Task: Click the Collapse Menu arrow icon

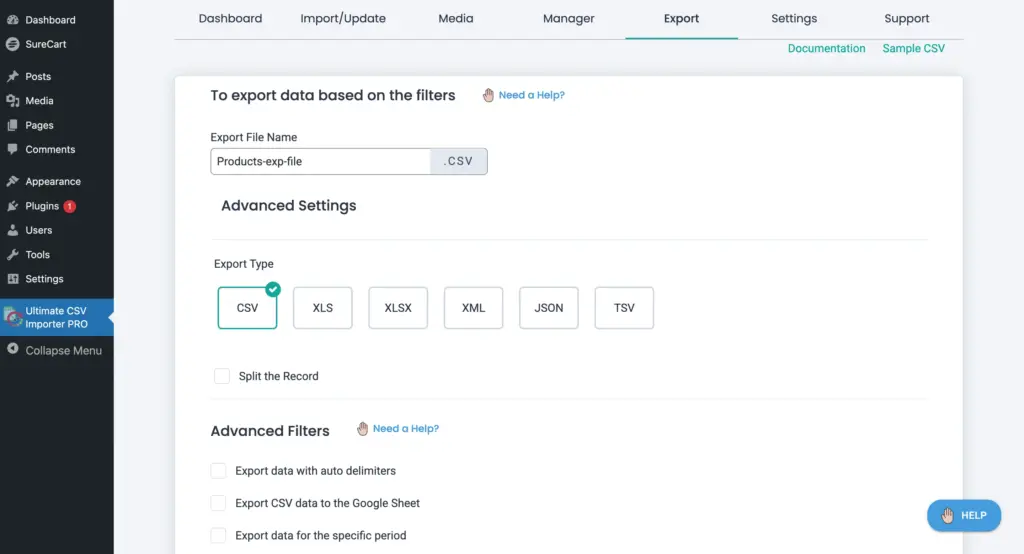Action: click(x=12, y=349)
